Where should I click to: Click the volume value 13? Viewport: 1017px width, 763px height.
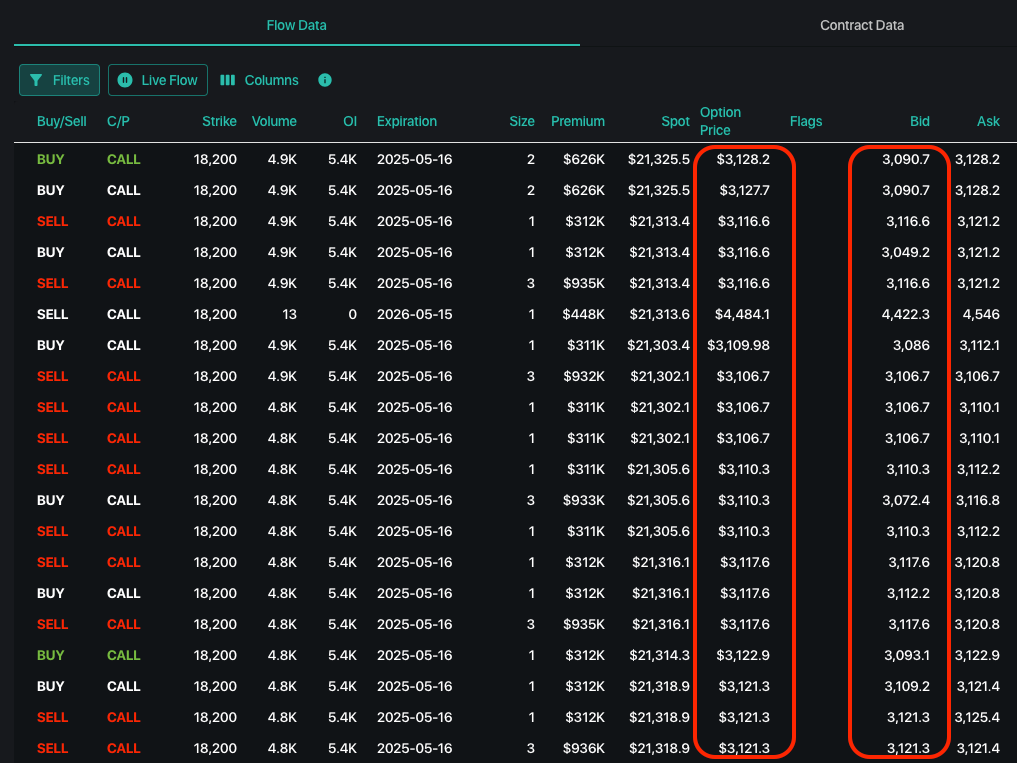tap(289, 315)
